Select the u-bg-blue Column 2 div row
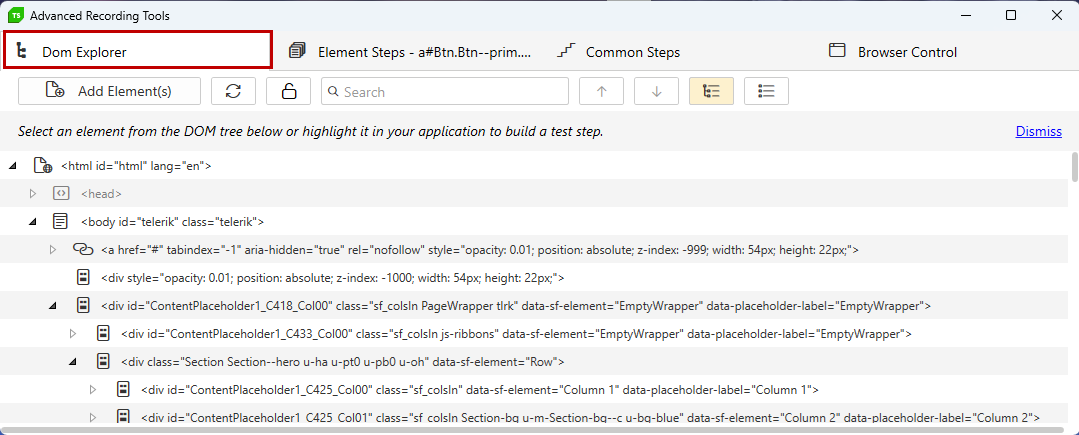 point(590,417)
